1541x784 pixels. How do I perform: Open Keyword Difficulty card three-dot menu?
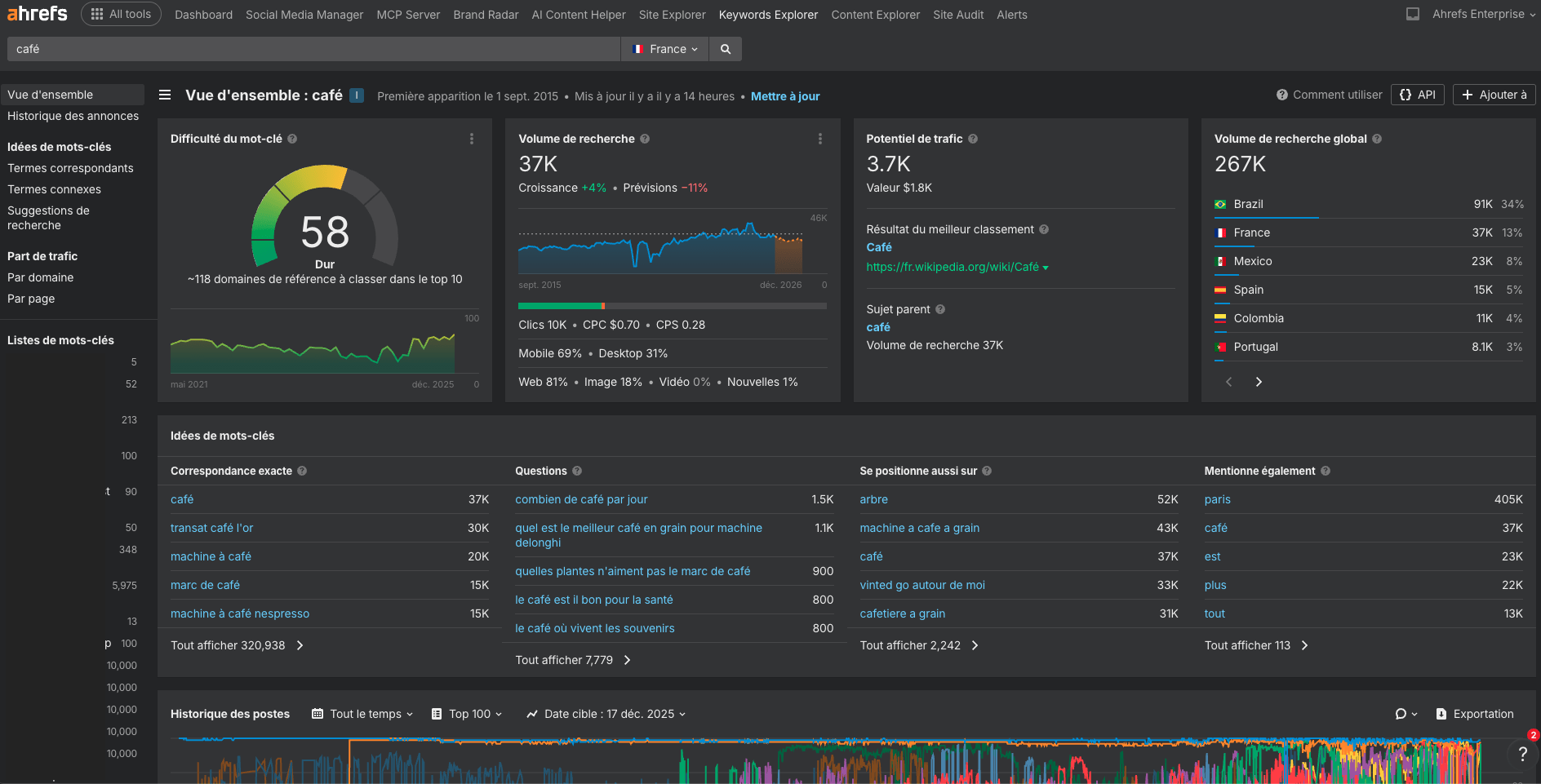472,140
